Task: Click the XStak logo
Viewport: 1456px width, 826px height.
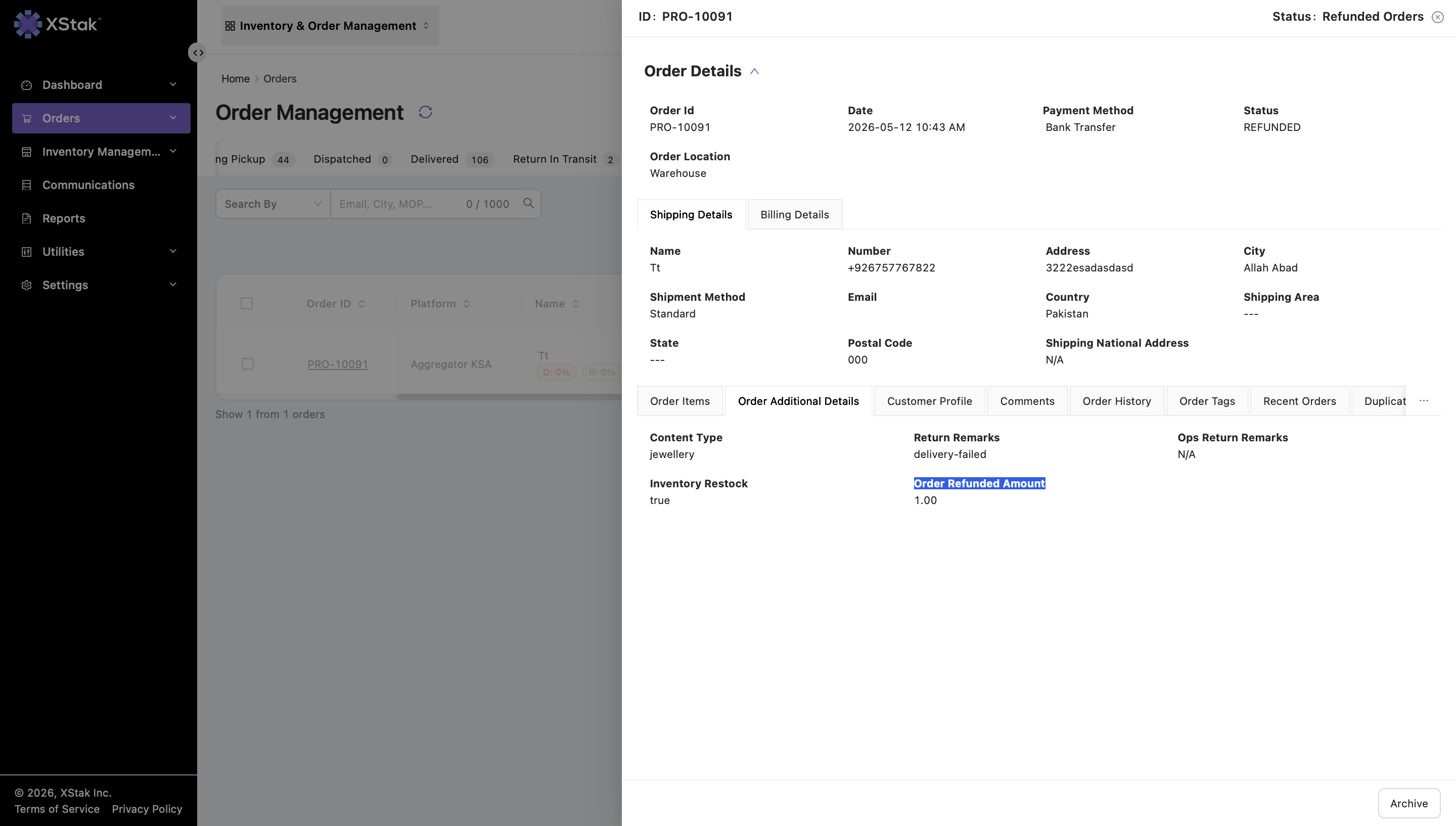Action: [x=57, y=24]
